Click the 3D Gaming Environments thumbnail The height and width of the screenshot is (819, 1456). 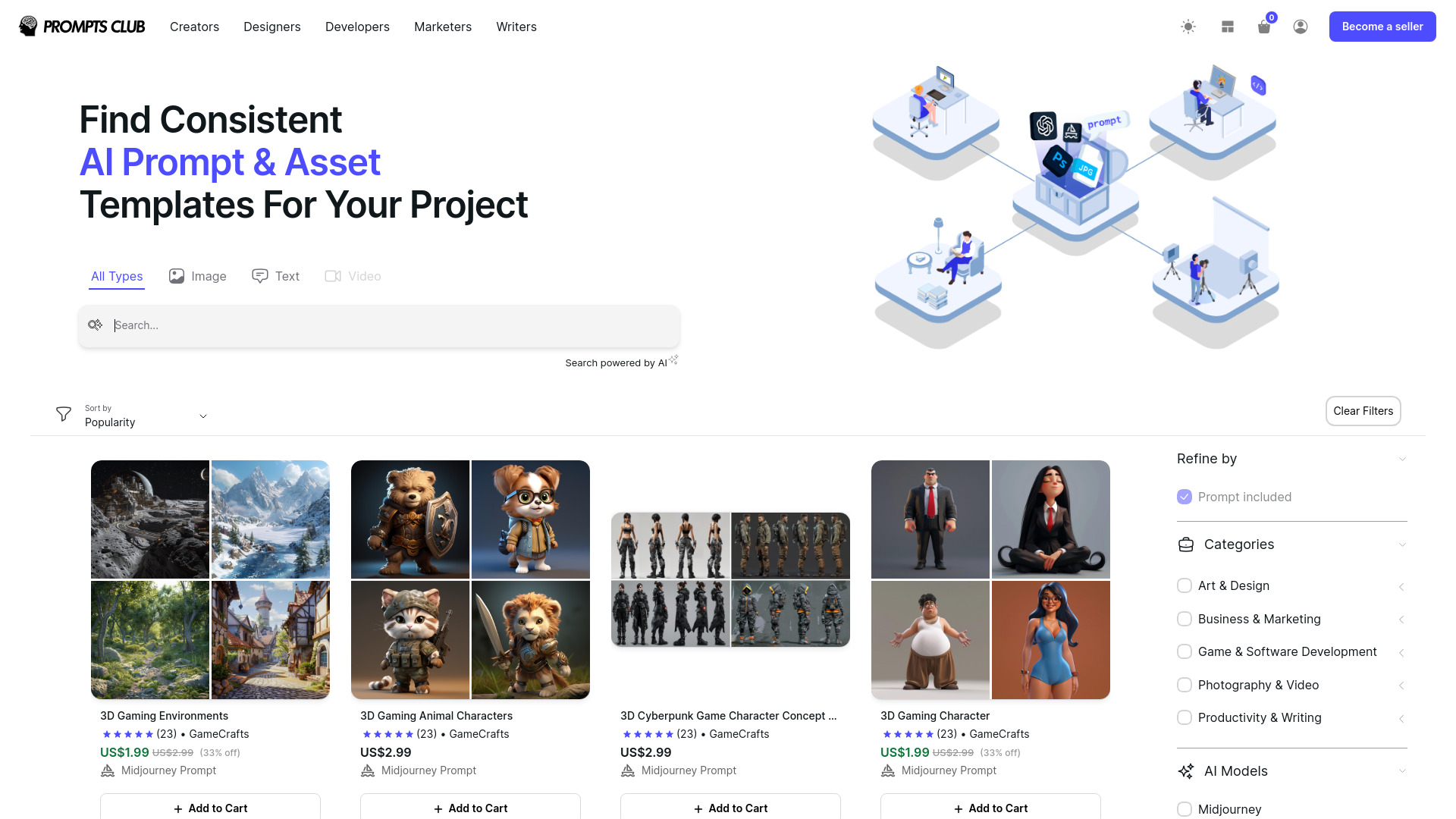pos(210,580)
